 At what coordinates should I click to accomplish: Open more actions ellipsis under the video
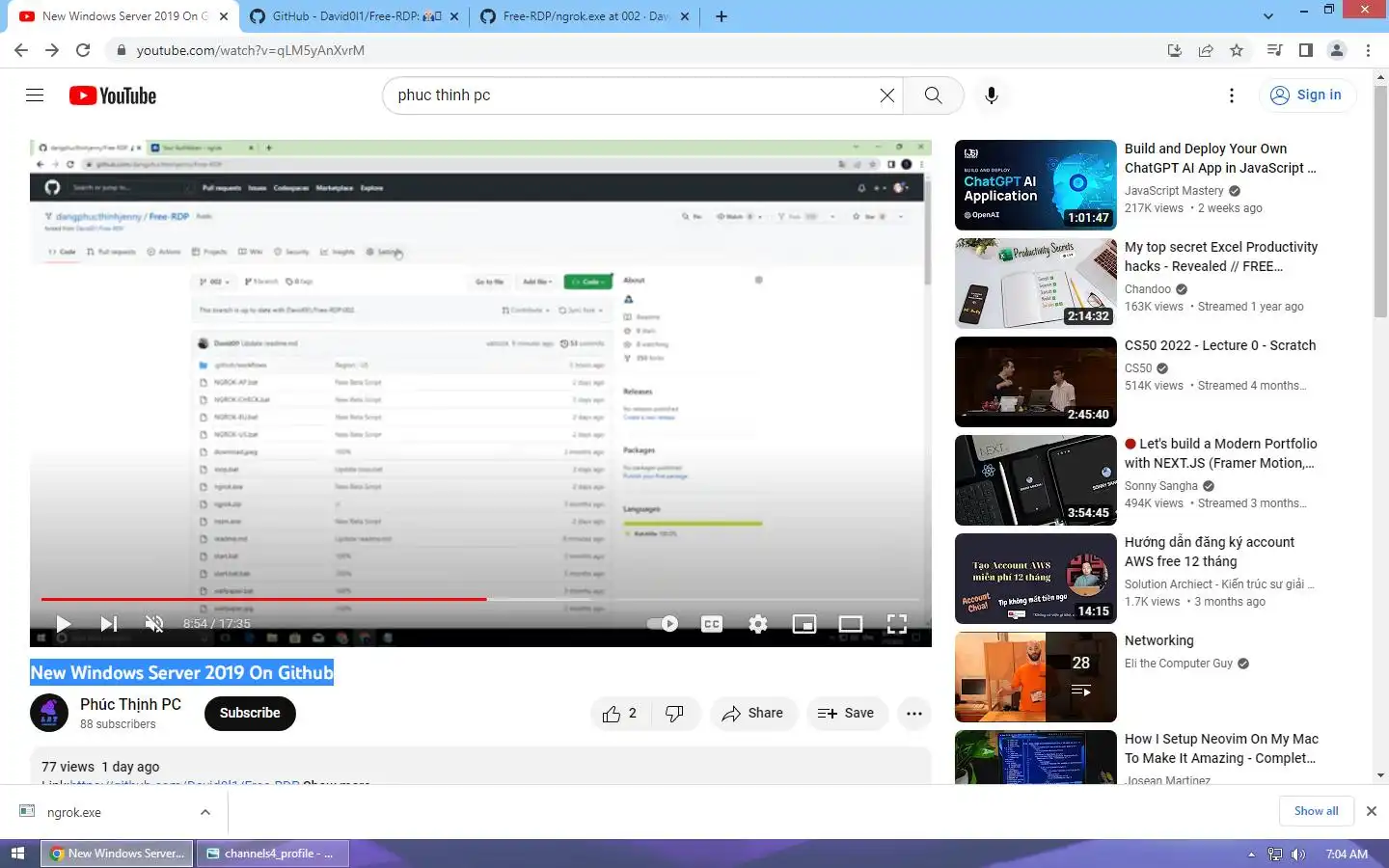click(913, 714)
